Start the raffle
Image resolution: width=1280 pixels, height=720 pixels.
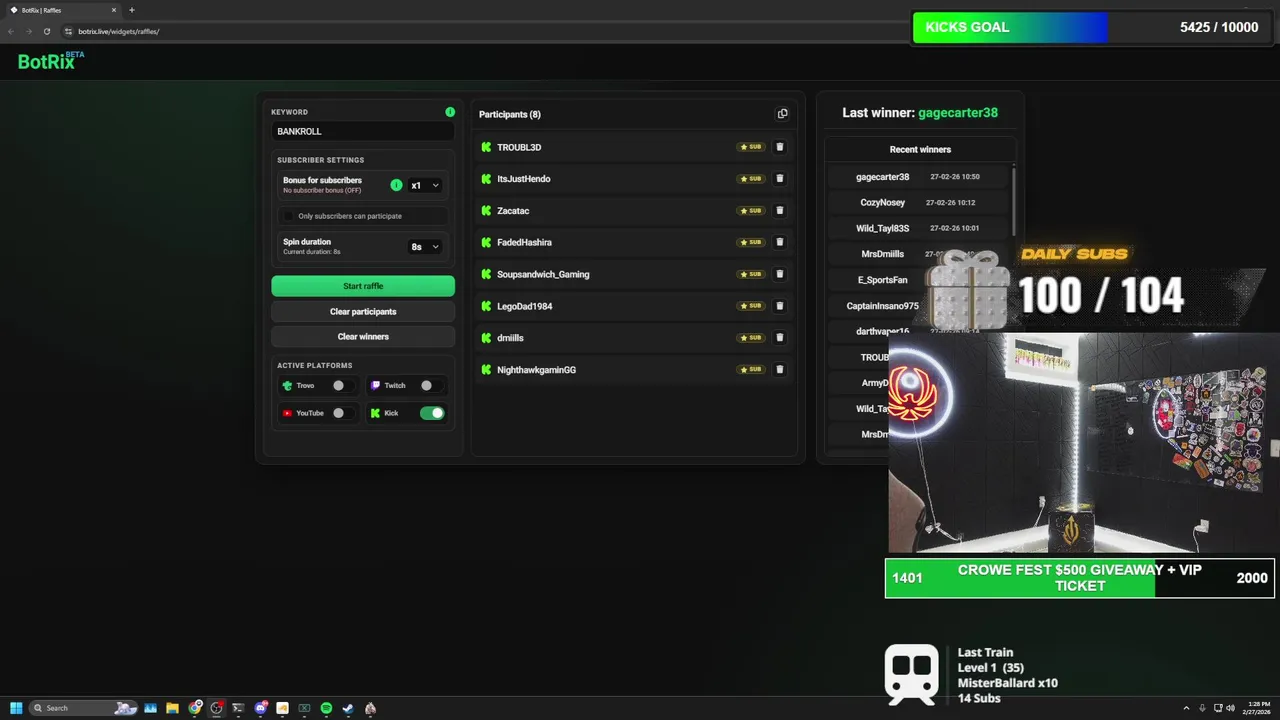coord(363,286)
